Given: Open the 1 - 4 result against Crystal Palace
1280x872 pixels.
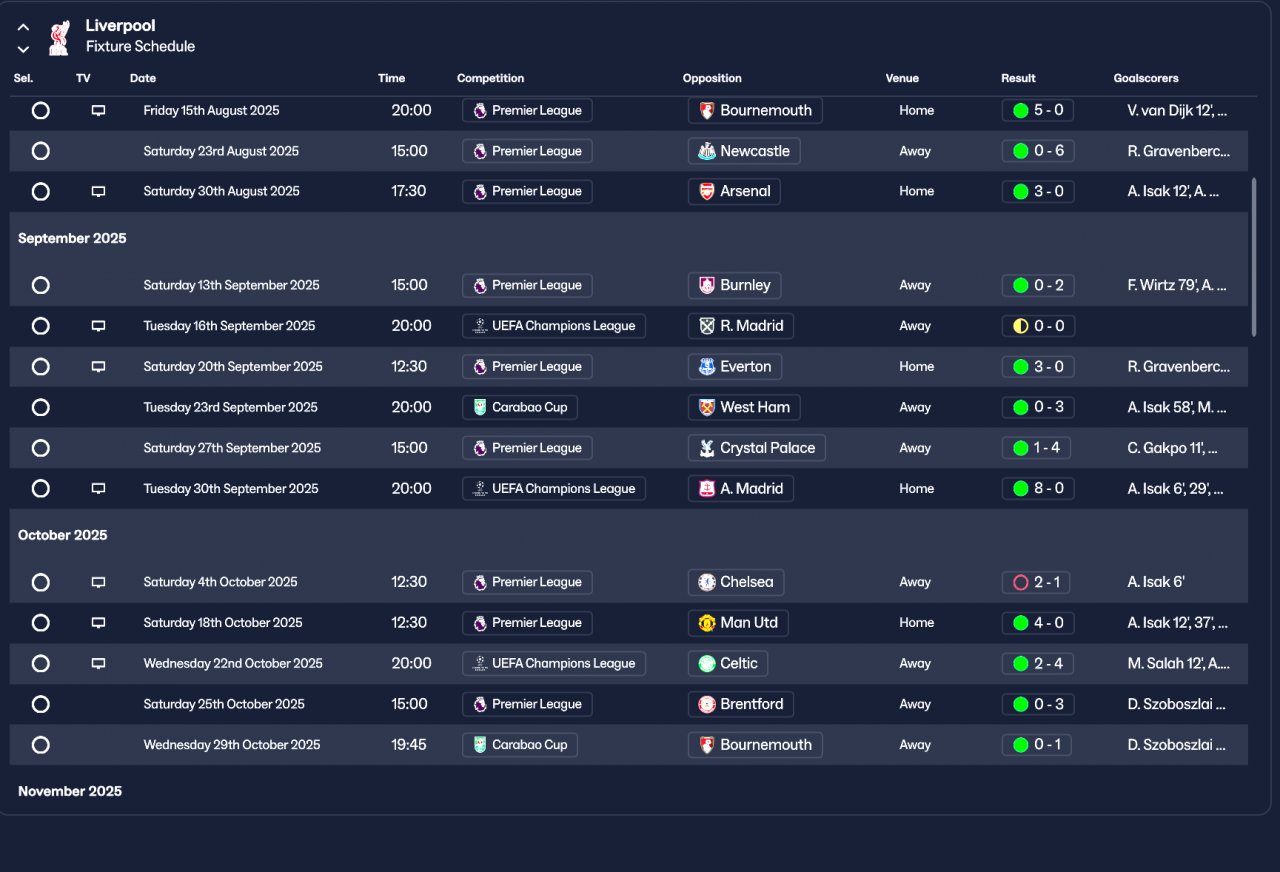Looking at the screenshot, I should (1036, 448).
